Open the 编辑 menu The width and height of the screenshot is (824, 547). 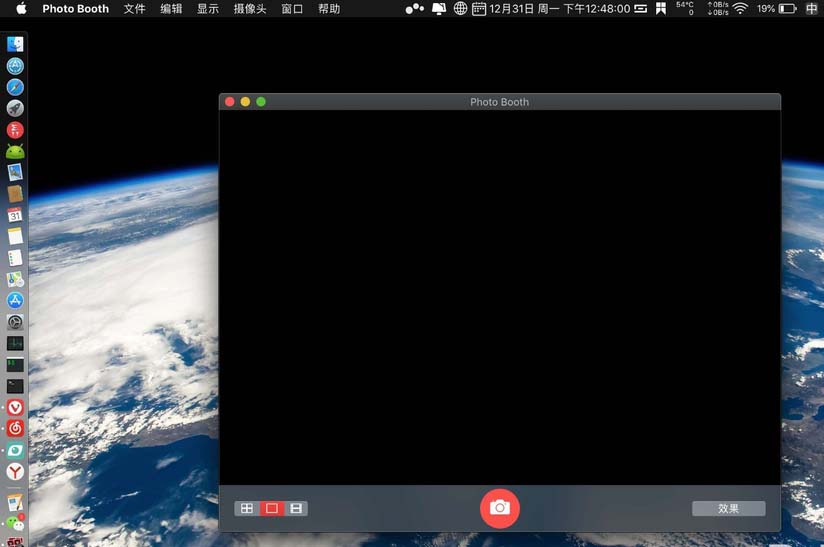(171, 9)
